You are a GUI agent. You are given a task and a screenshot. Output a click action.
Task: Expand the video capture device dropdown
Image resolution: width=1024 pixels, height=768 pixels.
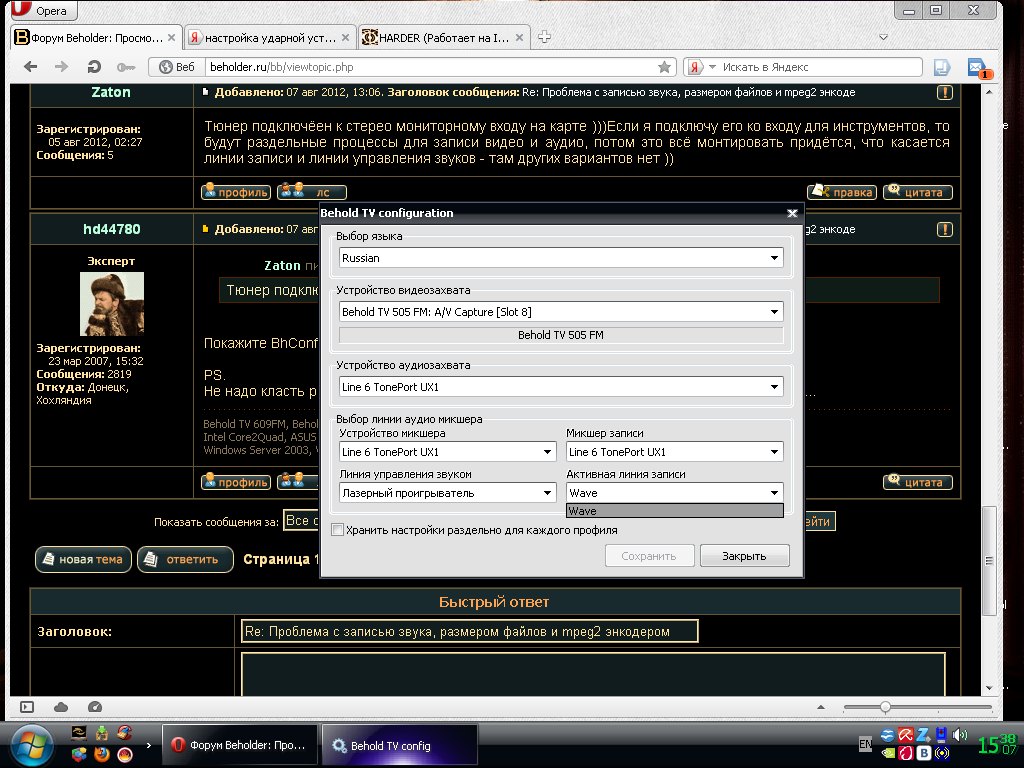click(560, 312)
